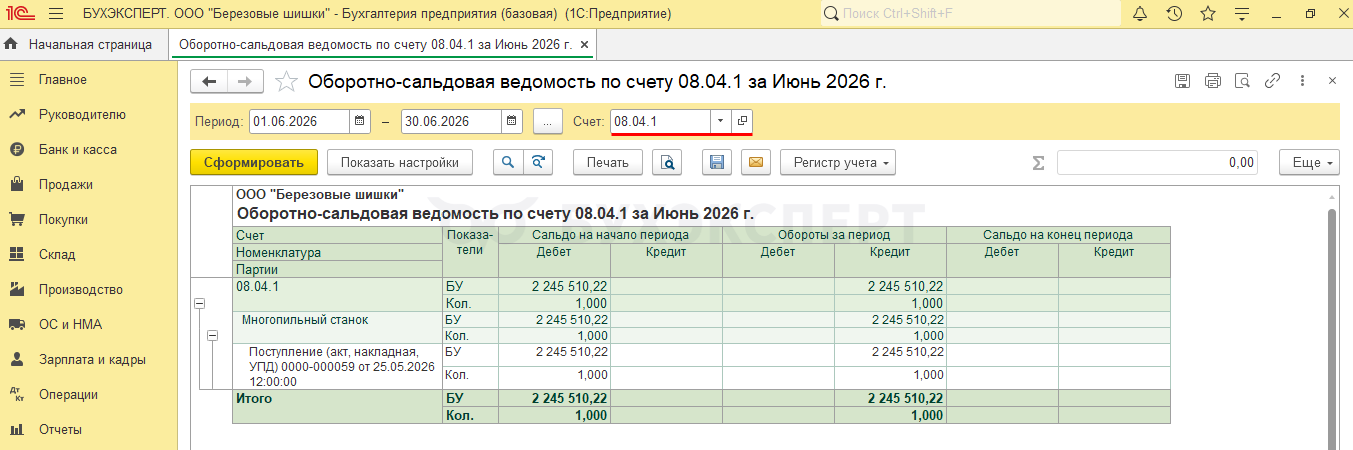Open notifications bell icon
Screen dimensions: 1353x450
[1140, 14]
